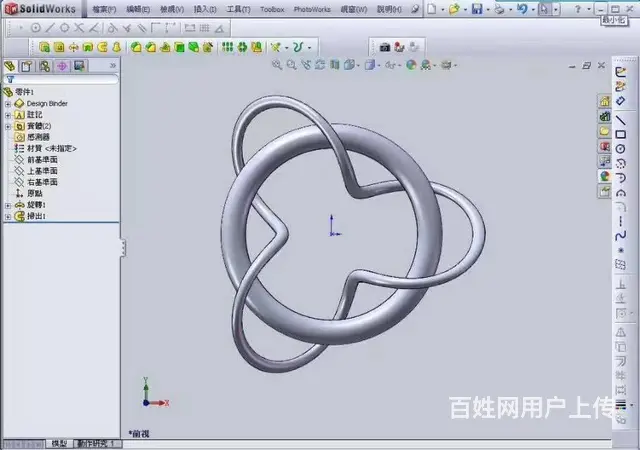
Task: Expand the 實體(2) solid bodies node
Action: click(x=7, y=126)
